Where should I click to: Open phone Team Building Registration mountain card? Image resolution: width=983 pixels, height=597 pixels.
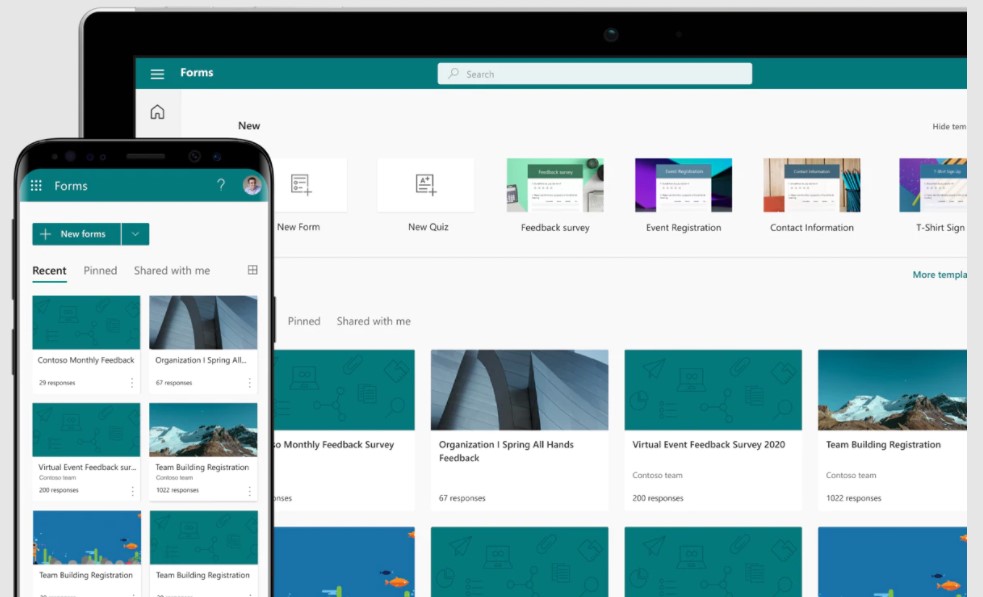tap(203, 452)
